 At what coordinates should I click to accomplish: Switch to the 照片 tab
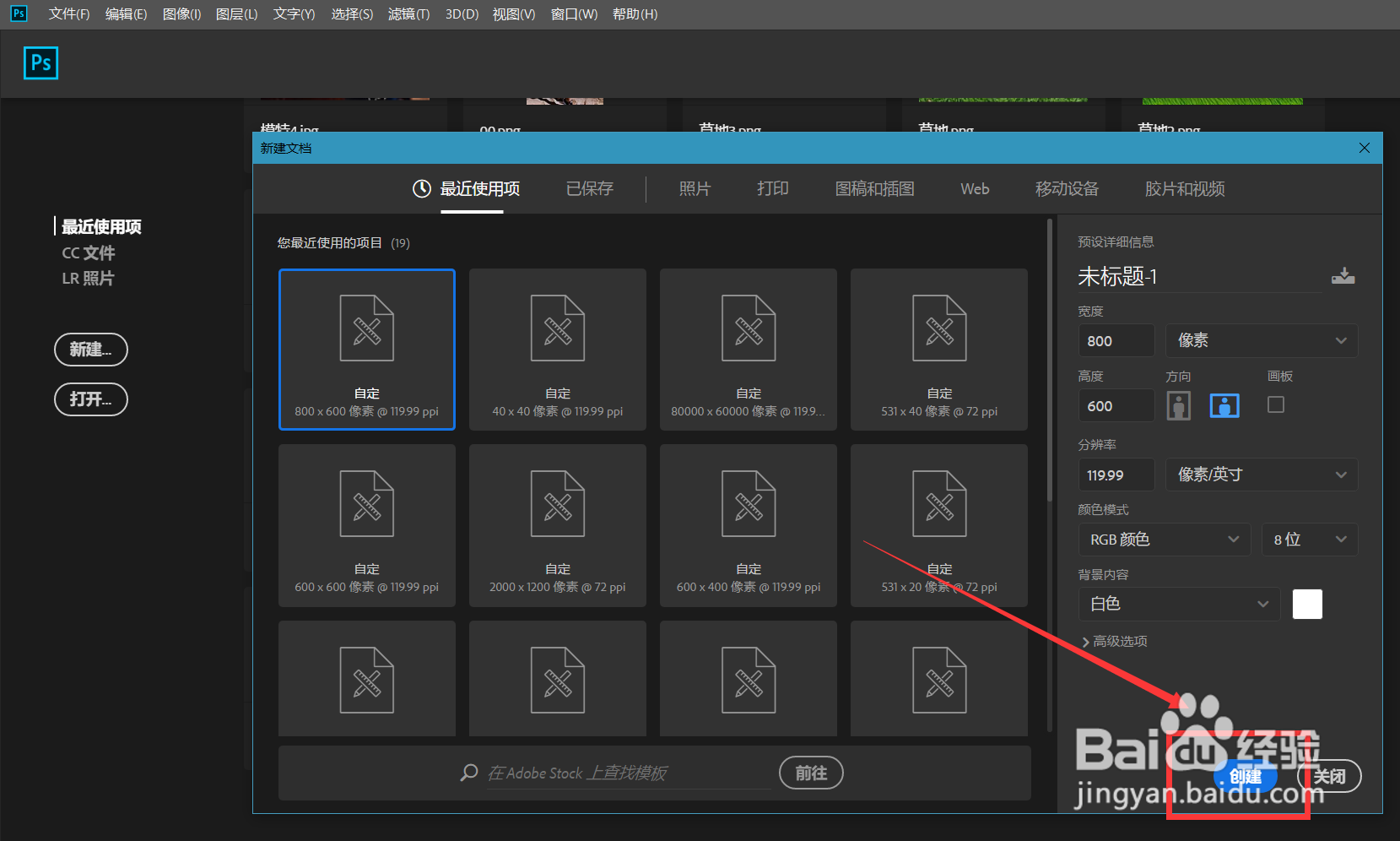point(695,188)
